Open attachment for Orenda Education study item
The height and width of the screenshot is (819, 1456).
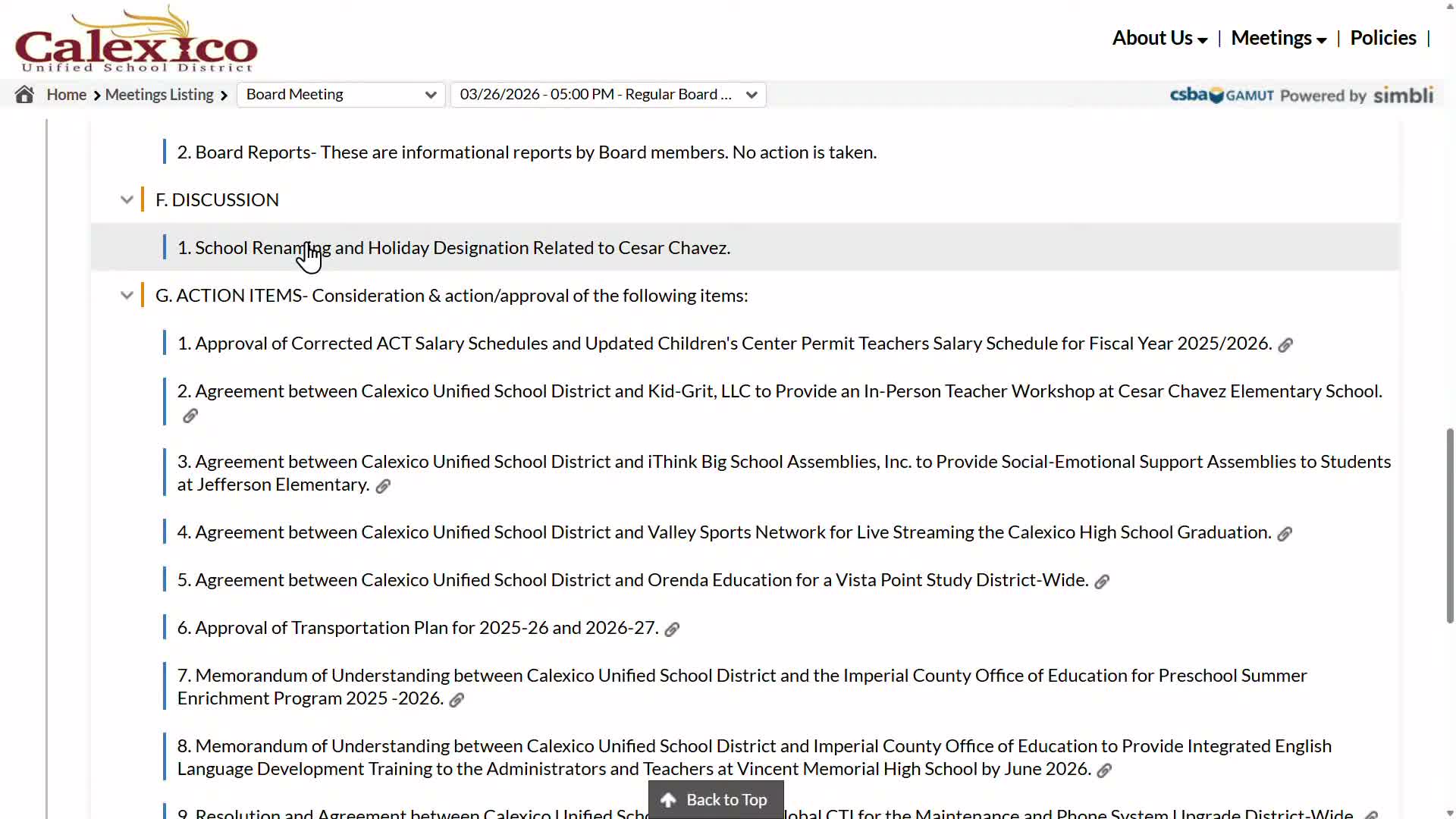pyautogui.click(x=1102, y=582)
